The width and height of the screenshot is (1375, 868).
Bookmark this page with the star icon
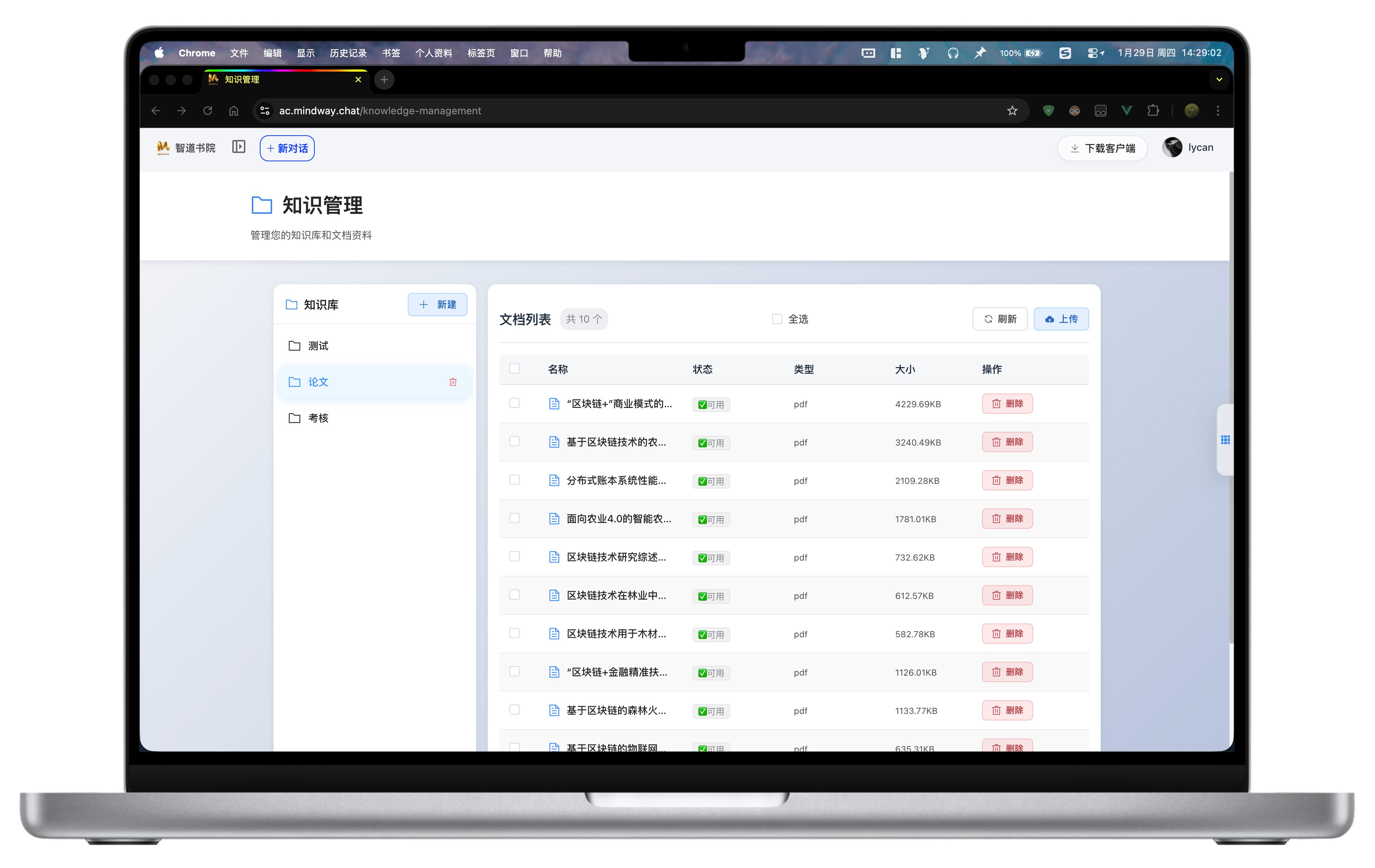[1012, 111]
